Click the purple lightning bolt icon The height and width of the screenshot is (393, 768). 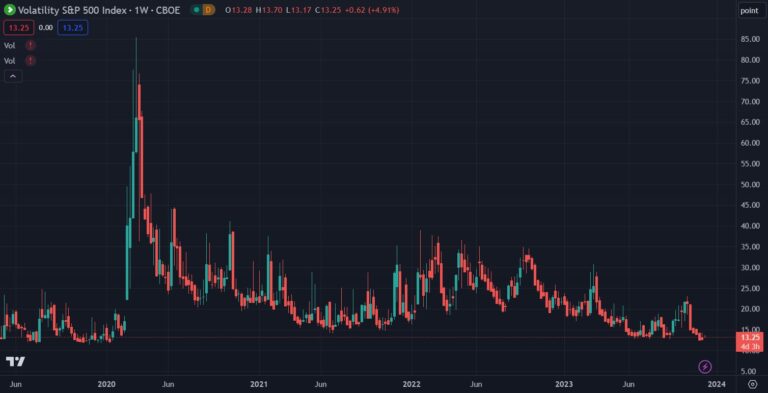[705, 366]
